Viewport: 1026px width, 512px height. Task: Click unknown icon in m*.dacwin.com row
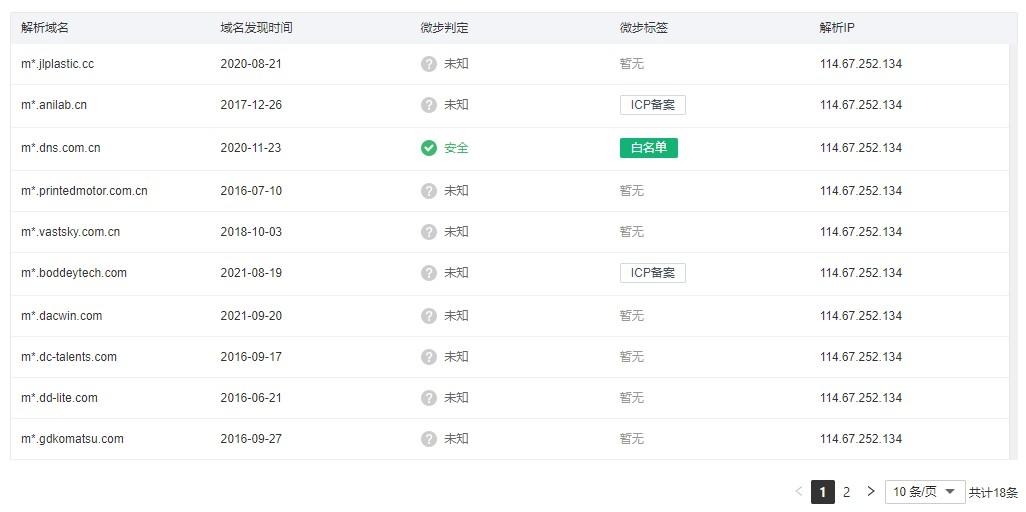[429, 316]
